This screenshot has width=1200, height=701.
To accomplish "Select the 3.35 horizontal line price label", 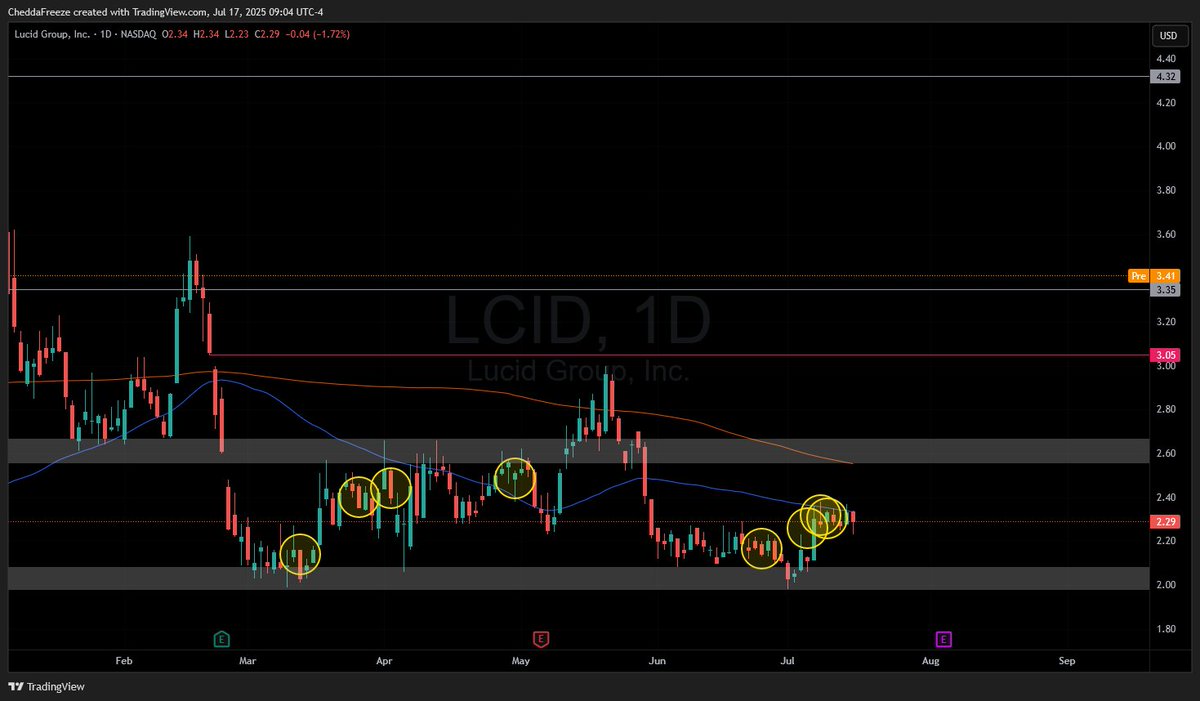I will tap(1166, 290).
